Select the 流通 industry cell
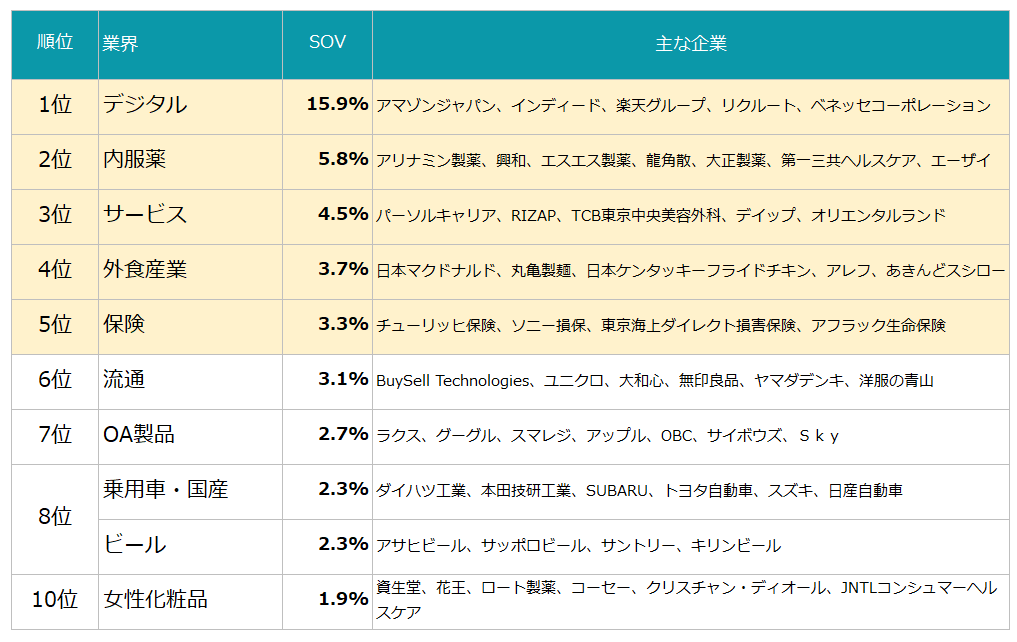The image size is (1017, 642). coord(124,380)
